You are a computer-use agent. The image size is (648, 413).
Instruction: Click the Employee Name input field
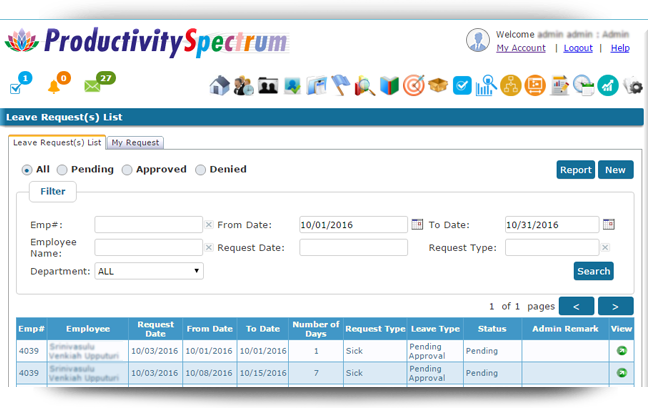(148, 247)
